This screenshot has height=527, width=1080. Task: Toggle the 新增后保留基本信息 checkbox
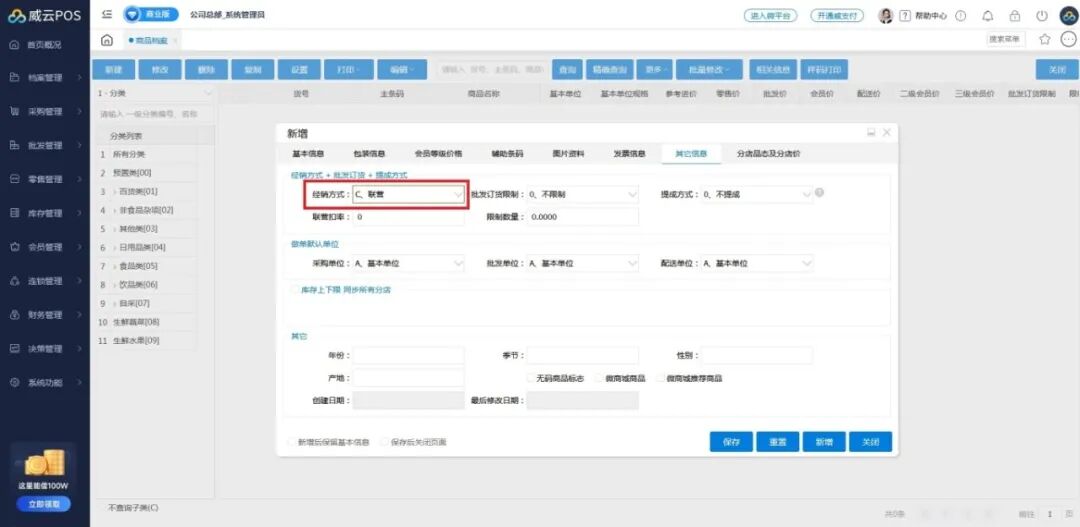click(x=292, y=442)
